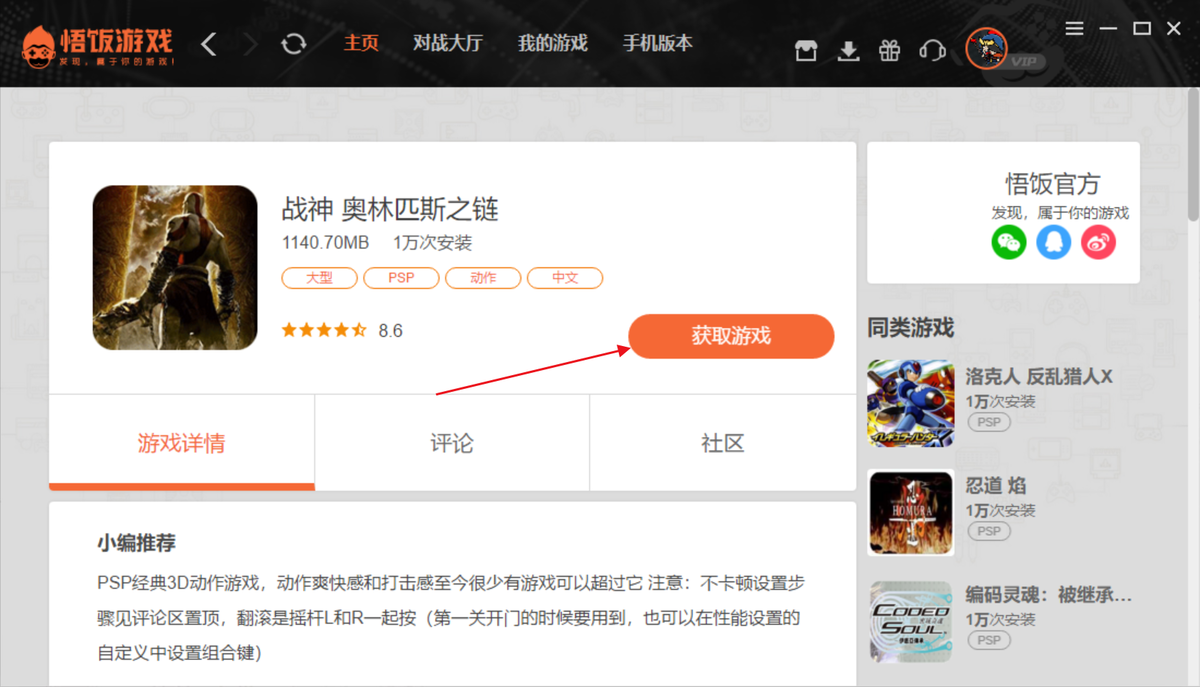Open the 我的游戏 tab
Screen dimensions: 1200x687
(x=553, y=43)
